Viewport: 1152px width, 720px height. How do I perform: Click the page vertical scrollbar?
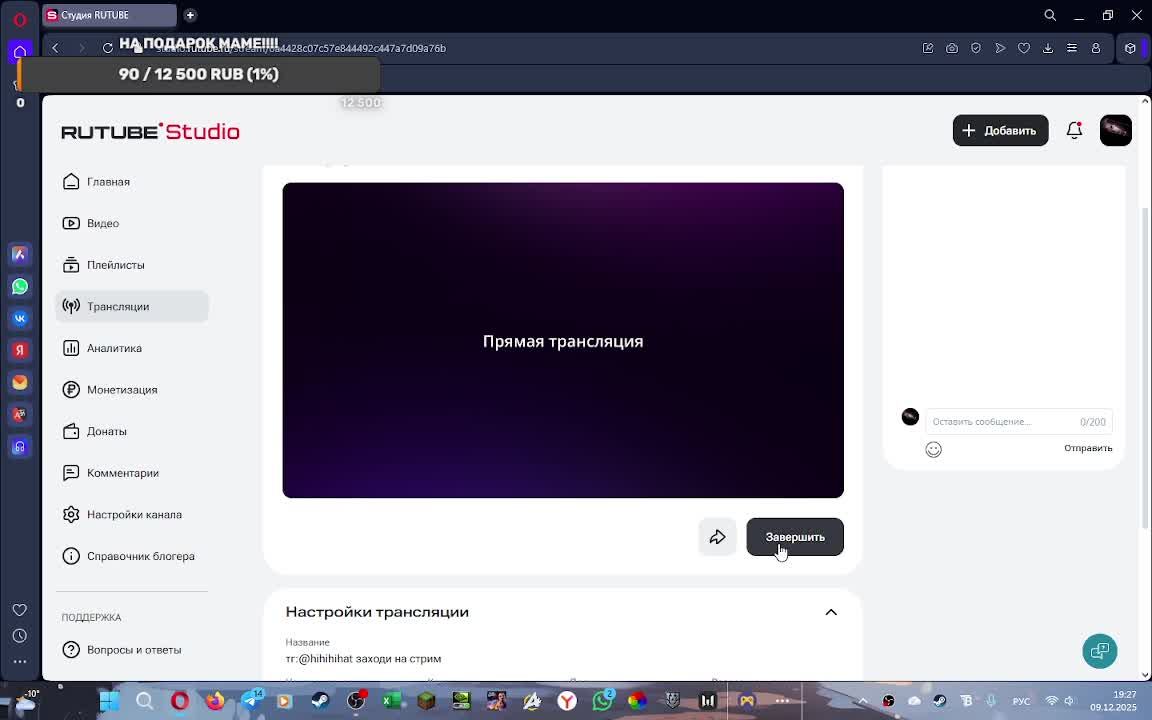coord(1145,367)
